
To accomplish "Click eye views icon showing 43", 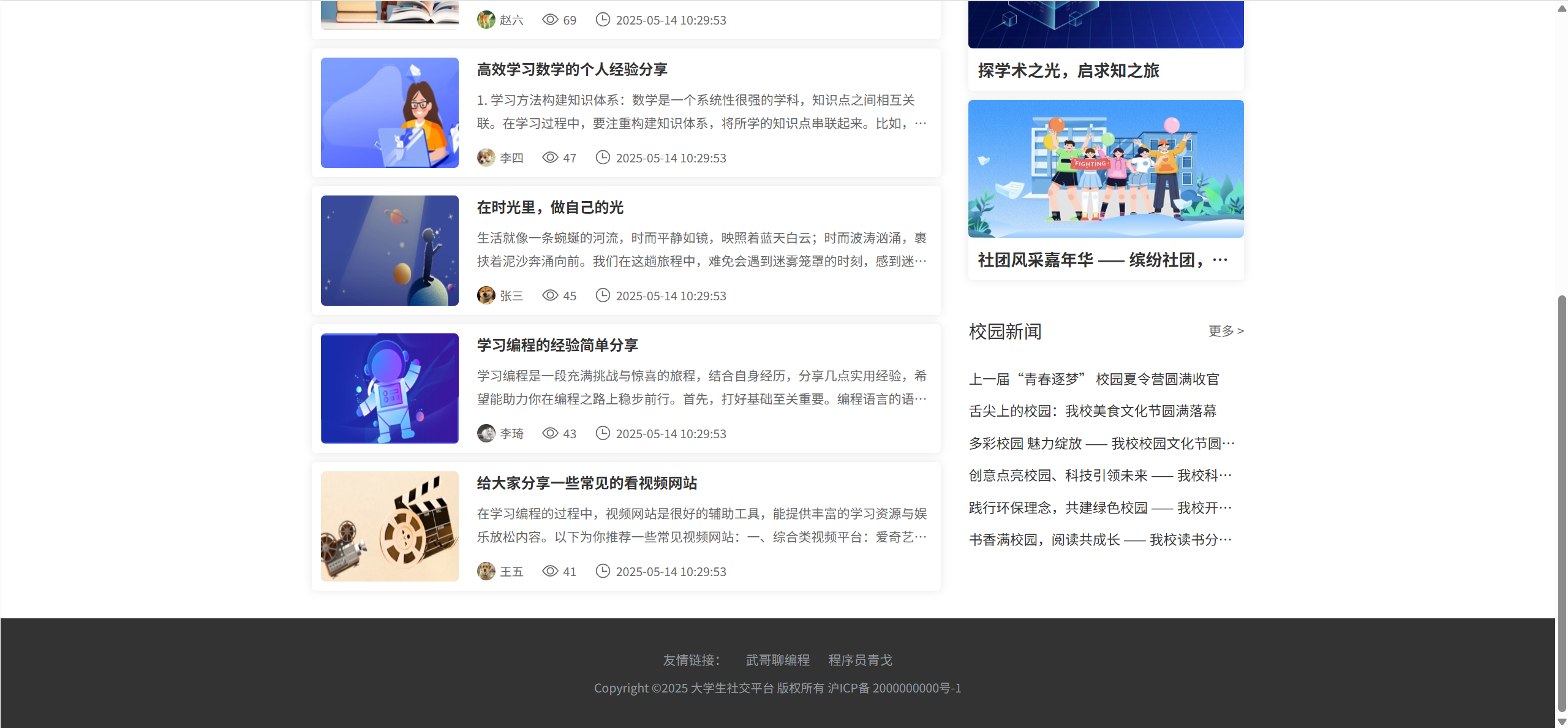I will click(550, 433).
